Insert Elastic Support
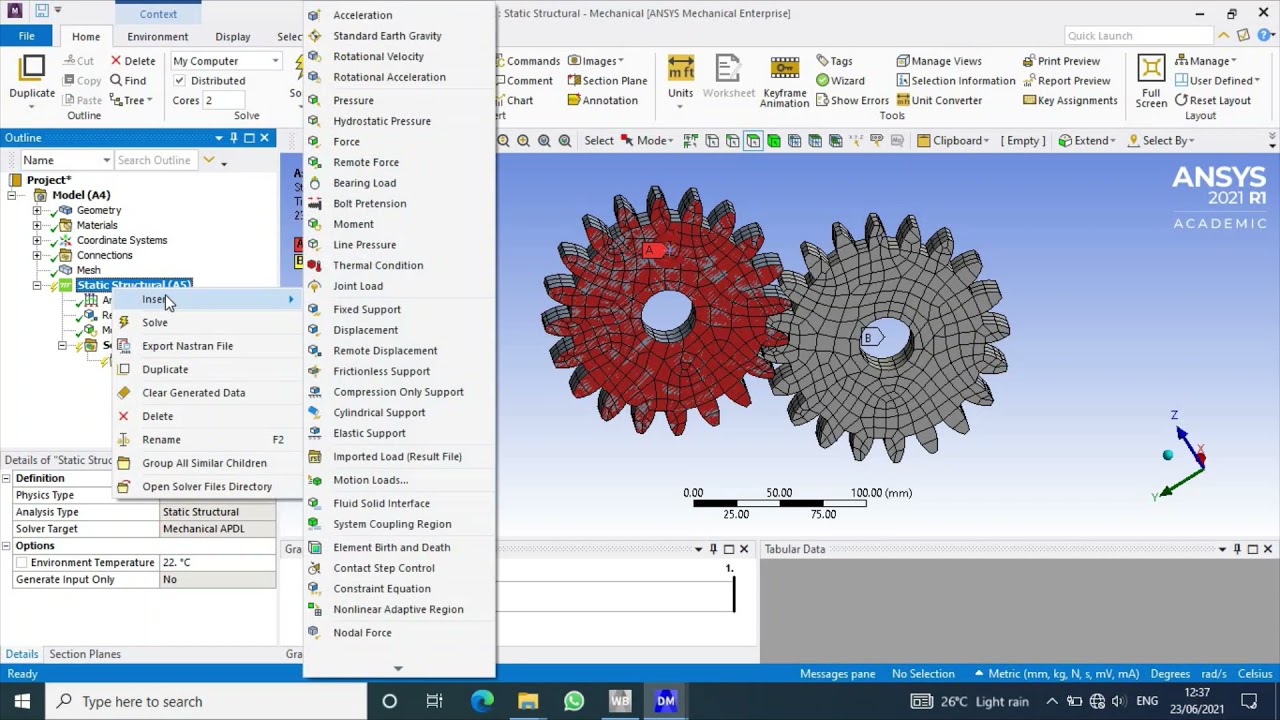This screenshot has height=720, width=1280. coord(369,433)
